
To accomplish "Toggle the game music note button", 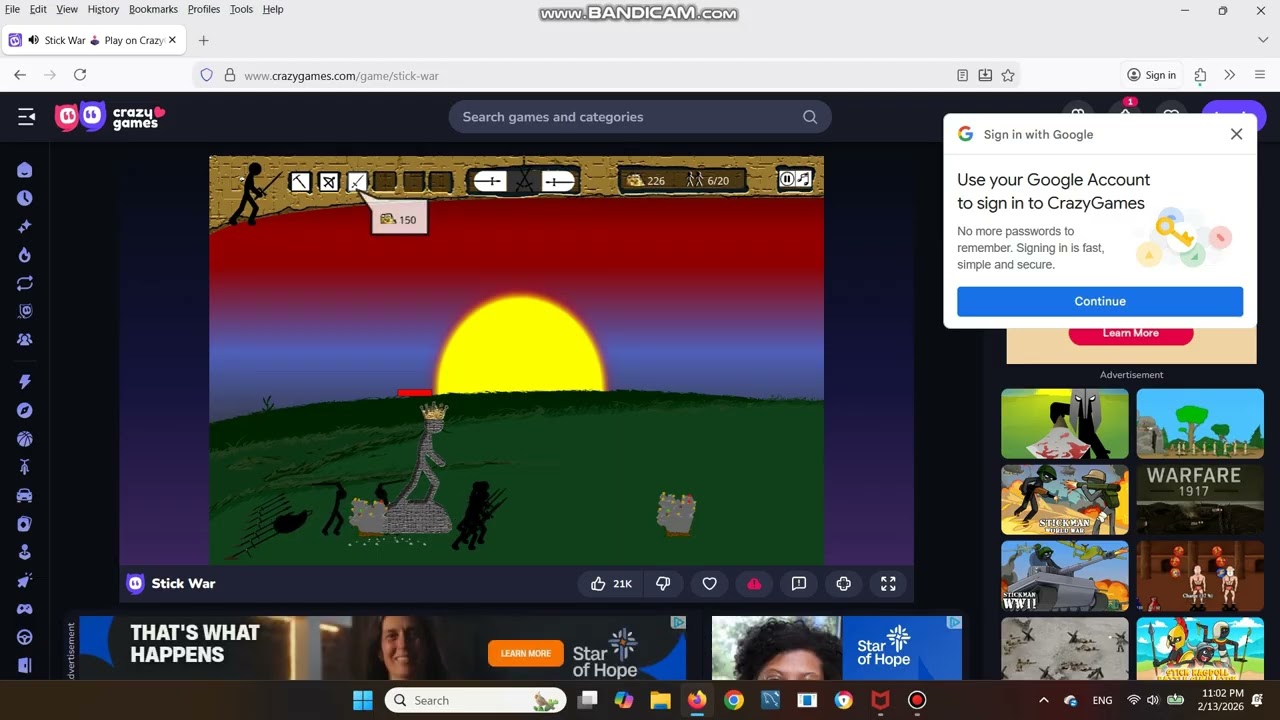I will pos(803,179).
